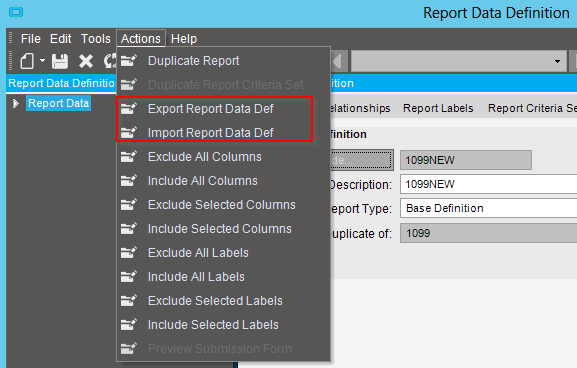Click the Refresh icon in the toolbar
Viewport: 577px width, 368px height.
(x=110, y=61)
